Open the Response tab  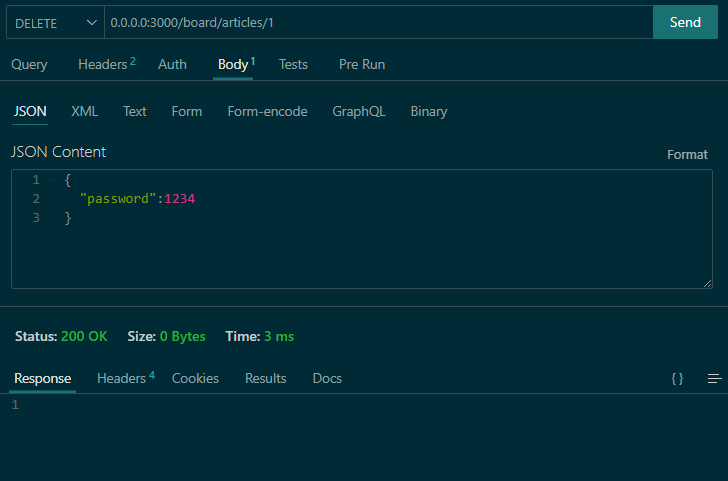point(42,378)
